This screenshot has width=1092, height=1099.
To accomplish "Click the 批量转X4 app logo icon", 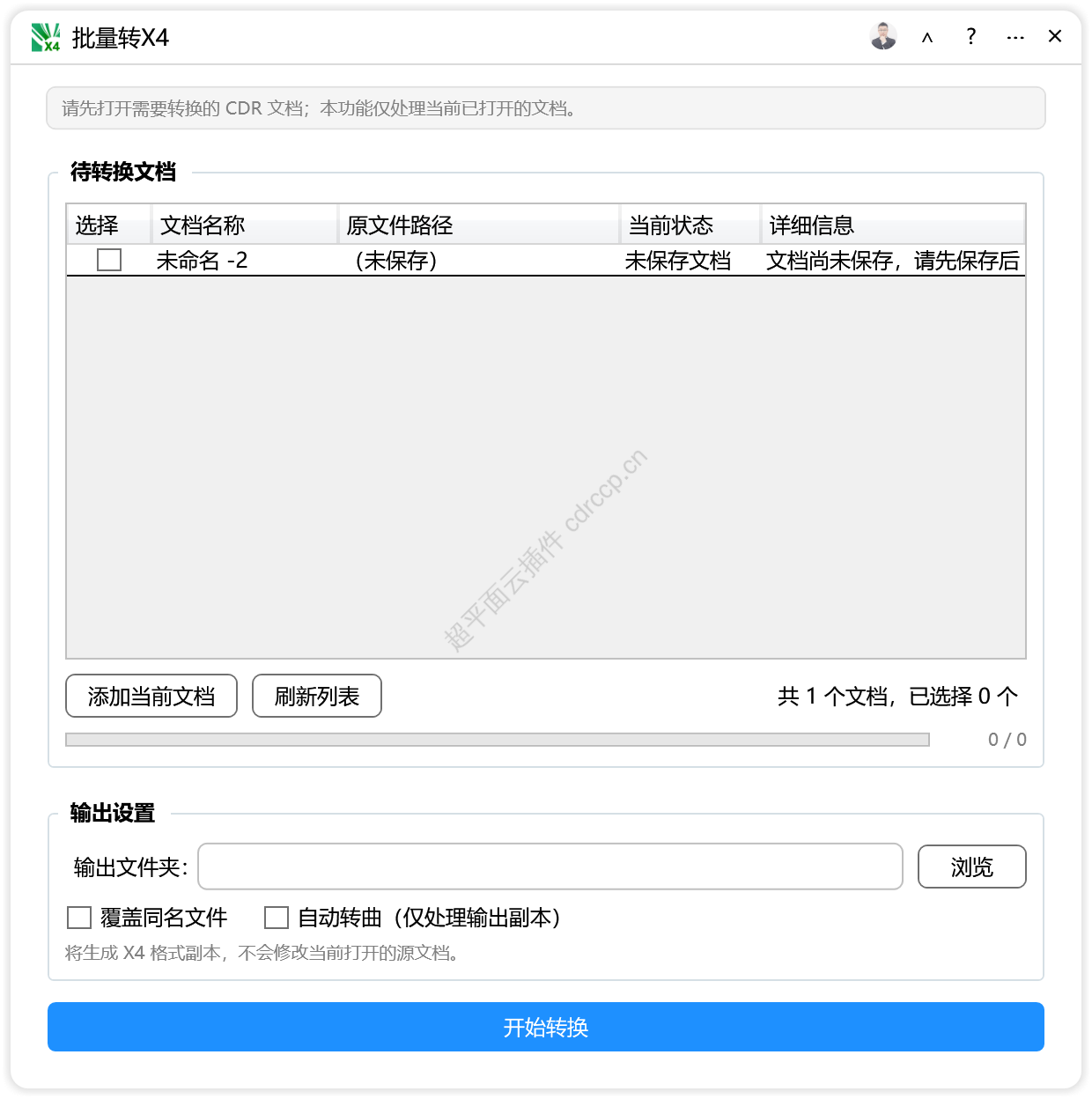I will (x=46, y=37).
